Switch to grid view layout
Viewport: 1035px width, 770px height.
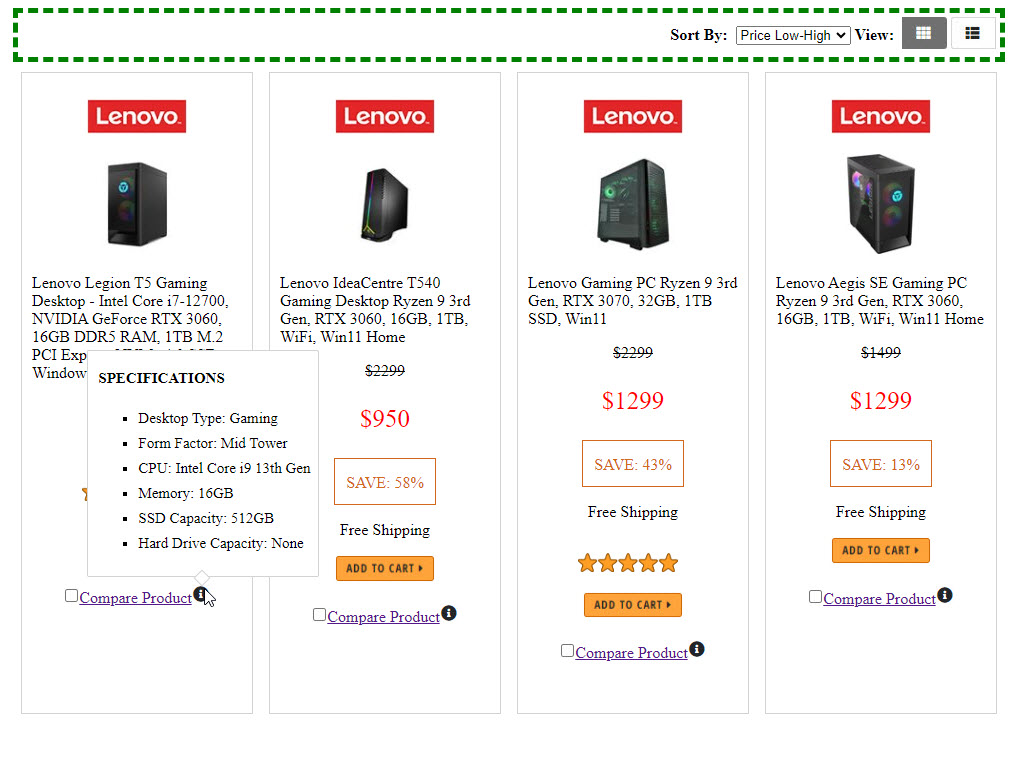[x=924, y=34]
